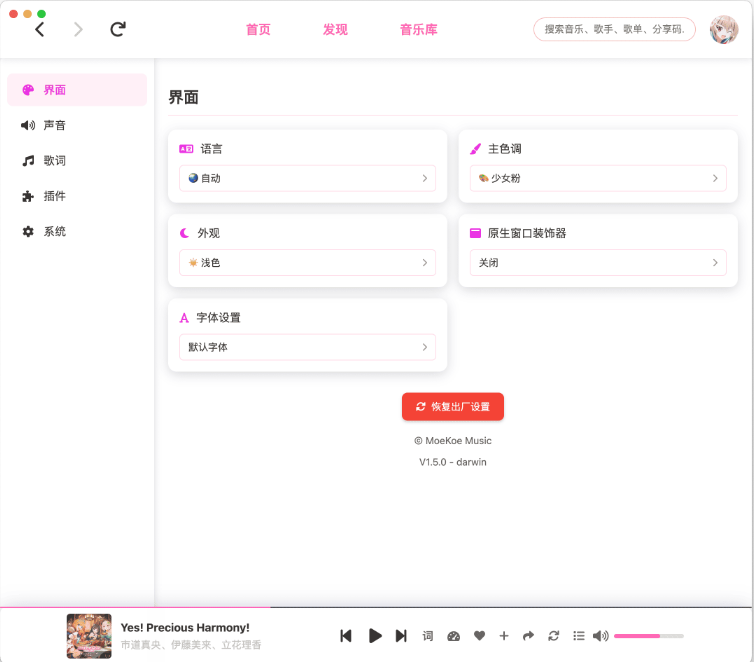
Task: Open the user avatar profile
Action: pos(724,29)
